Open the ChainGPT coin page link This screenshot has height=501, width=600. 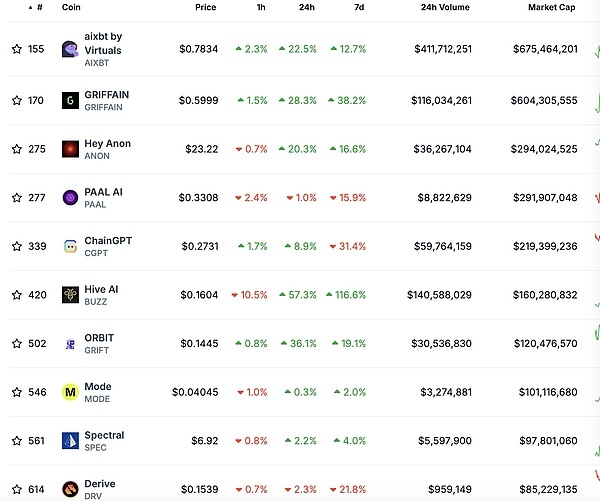tap(108, 241)
